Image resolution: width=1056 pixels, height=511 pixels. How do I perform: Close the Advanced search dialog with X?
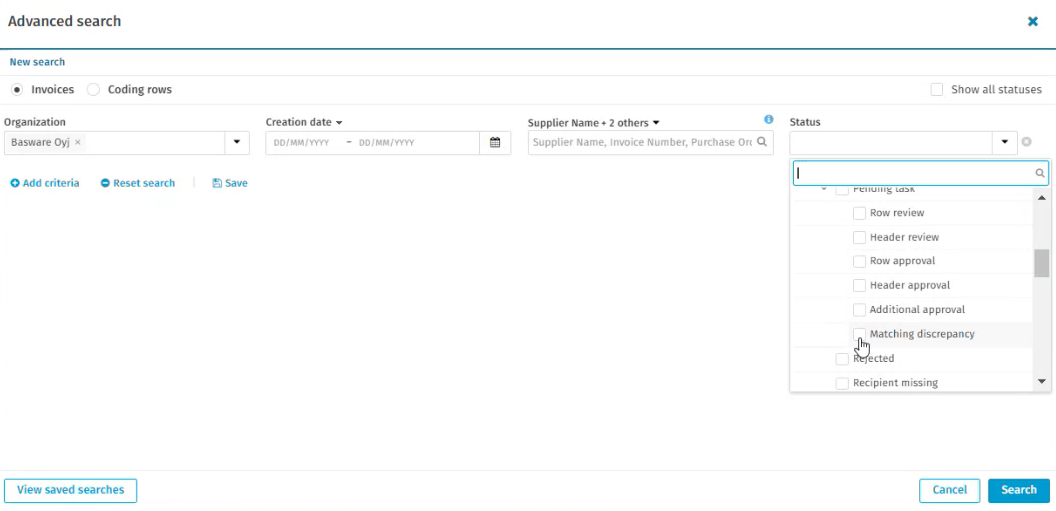point(1032,22)
